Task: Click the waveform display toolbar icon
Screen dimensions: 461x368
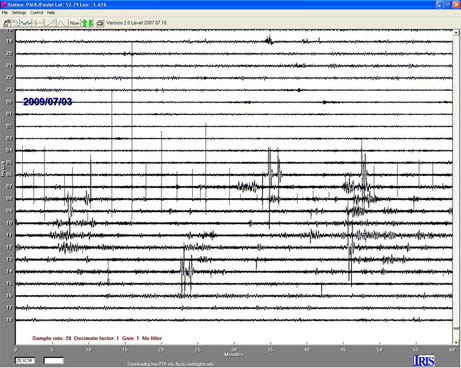Action: click(x=25, y=23)
